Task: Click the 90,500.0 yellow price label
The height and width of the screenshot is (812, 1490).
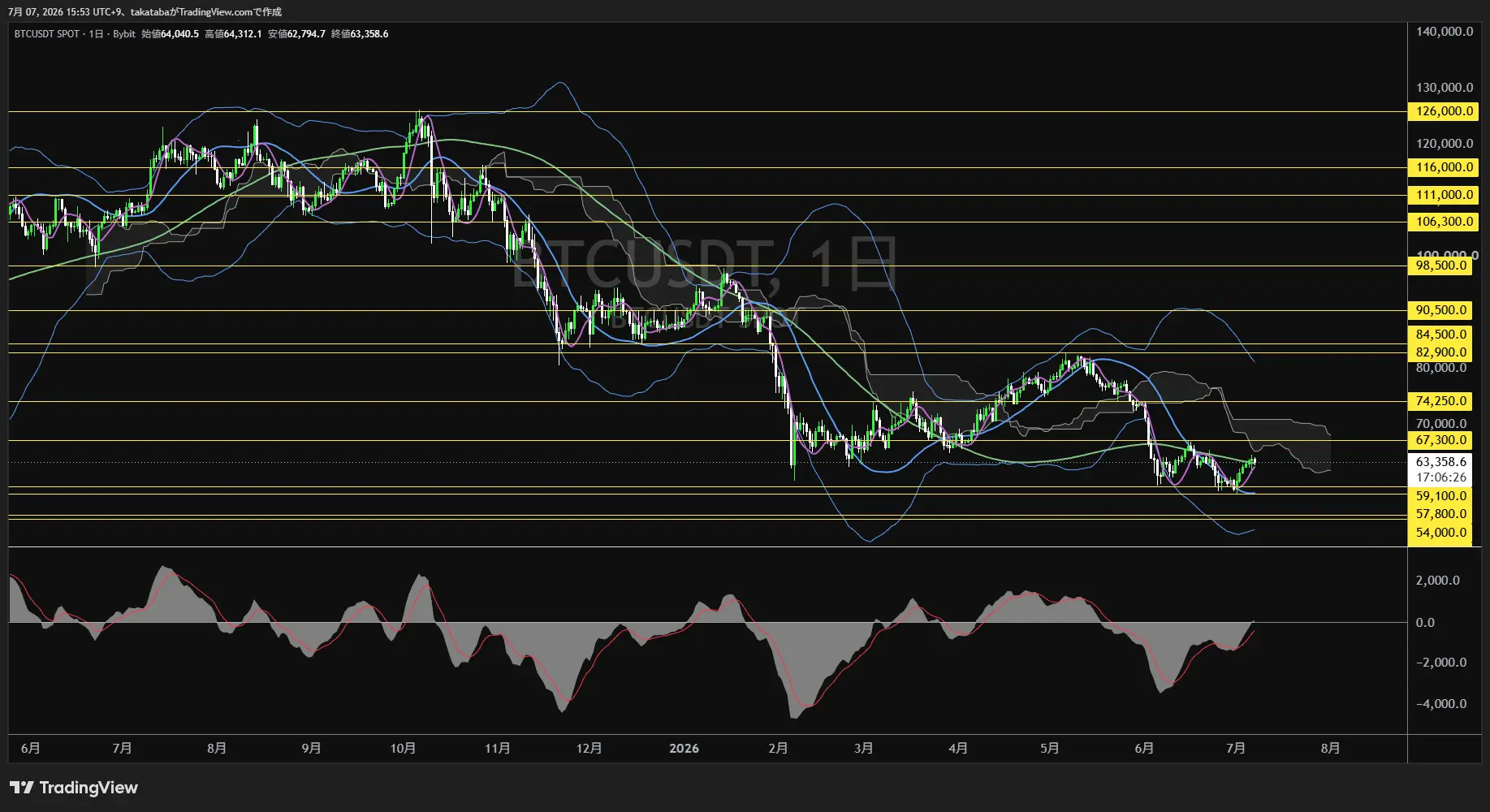Action: pyautogui.click(x=1440, y=310)
